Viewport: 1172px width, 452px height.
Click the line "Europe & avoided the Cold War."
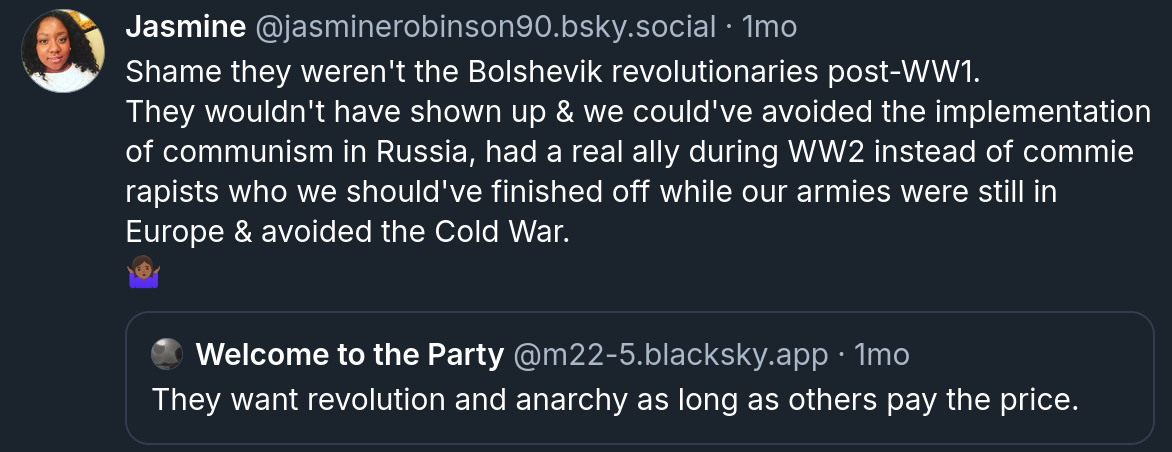347,232
